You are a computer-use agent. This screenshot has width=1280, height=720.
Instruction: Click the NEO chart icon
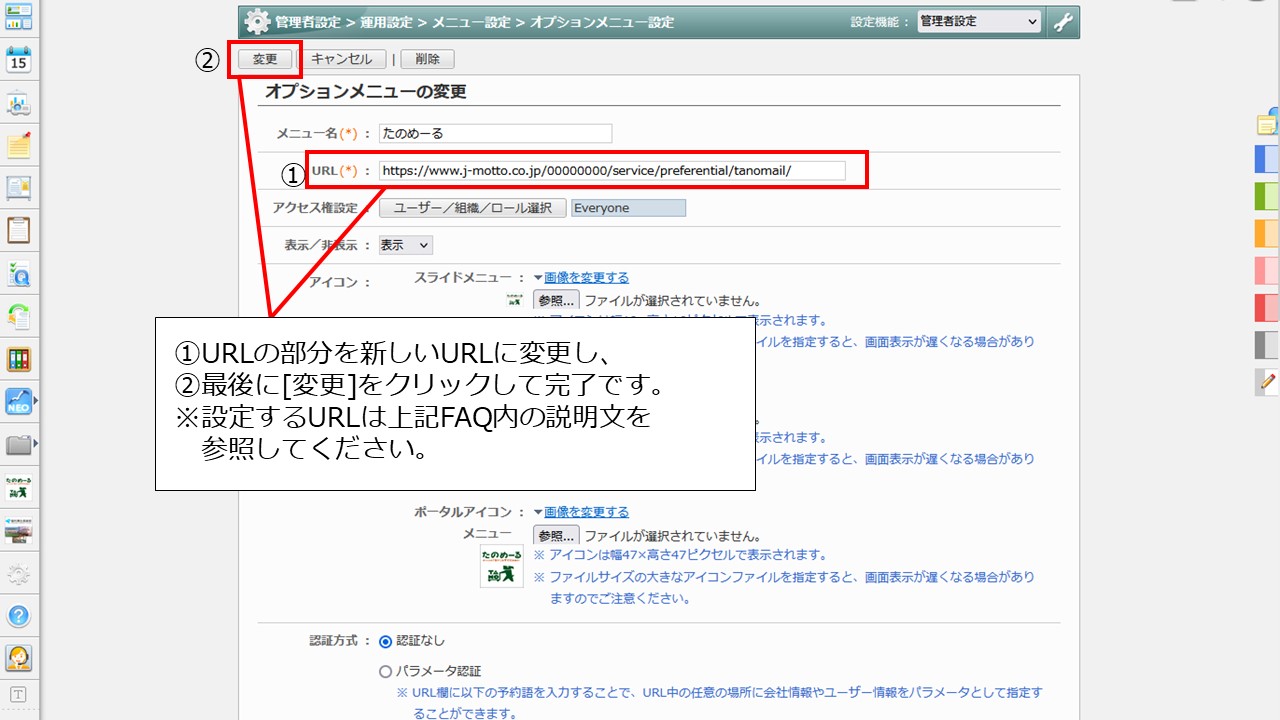click(18, 401)
